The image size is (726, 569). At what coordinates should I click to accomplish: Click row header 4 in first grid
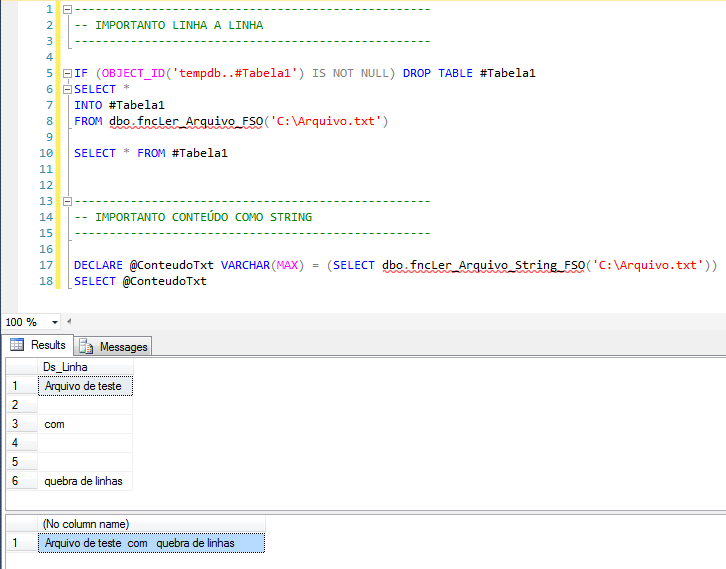pos(22,443)
